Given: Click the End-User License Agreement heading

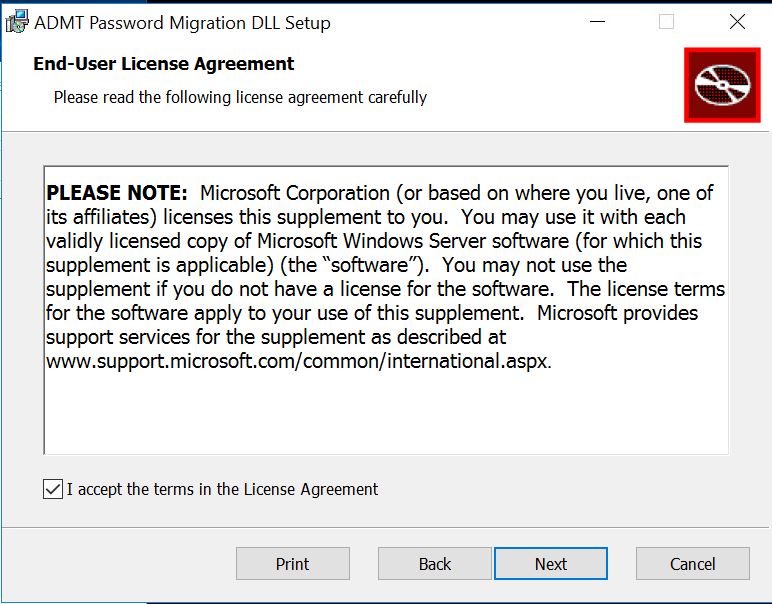Looking at the screenshot, I should pyautogui.click(x=163, y=64).
